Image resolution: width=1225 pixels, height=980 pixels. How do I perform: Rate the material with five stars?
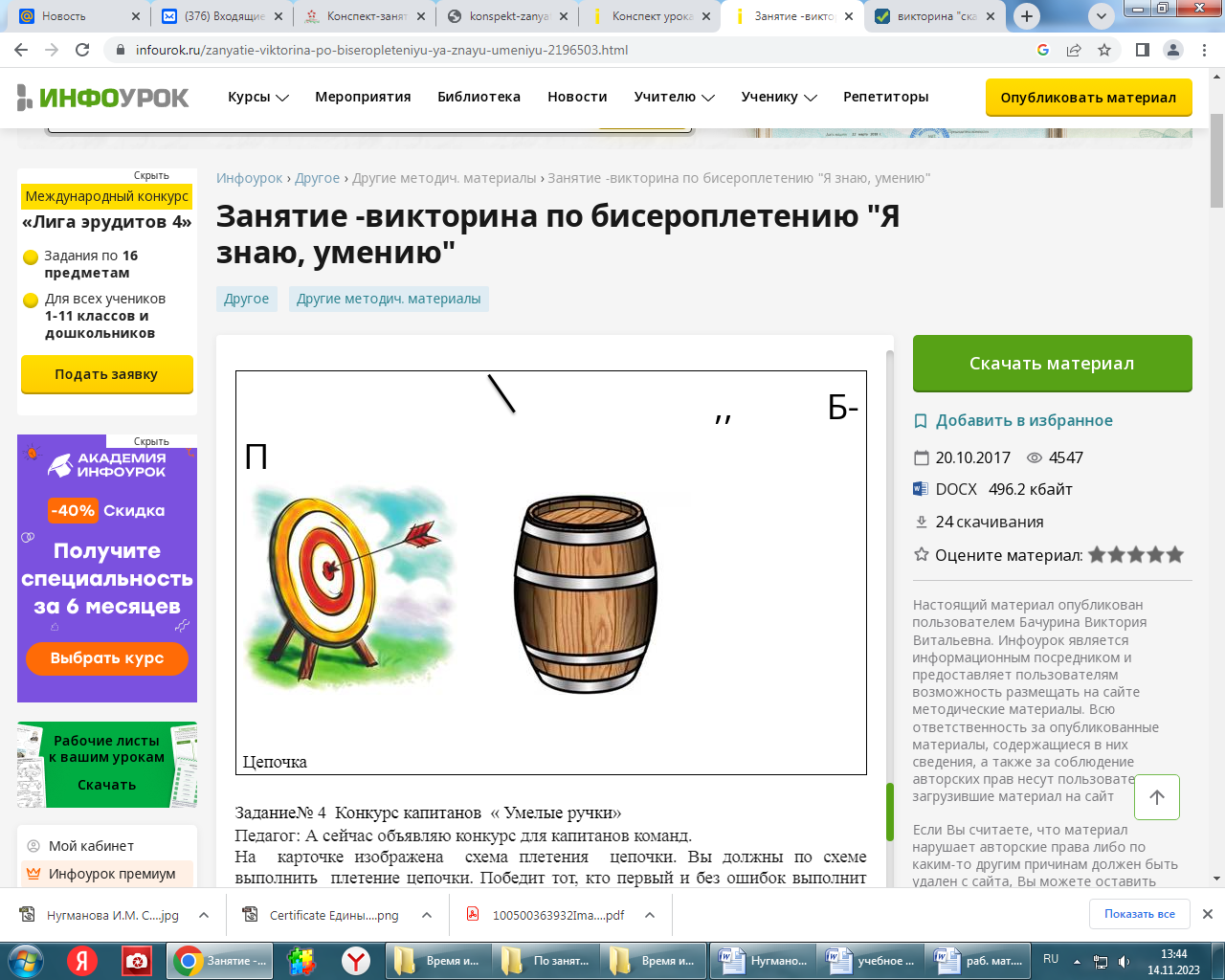click(1175, 555)
